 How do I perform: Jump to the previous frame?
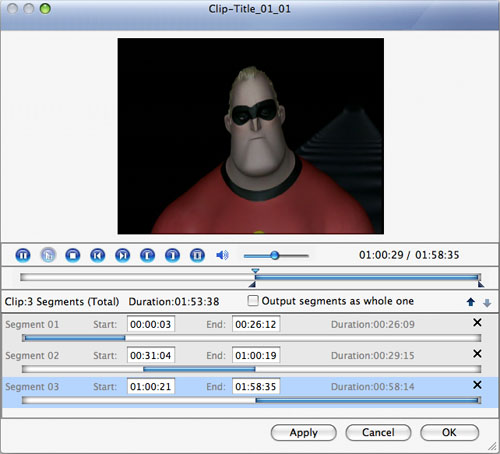[x=98, y=255]
